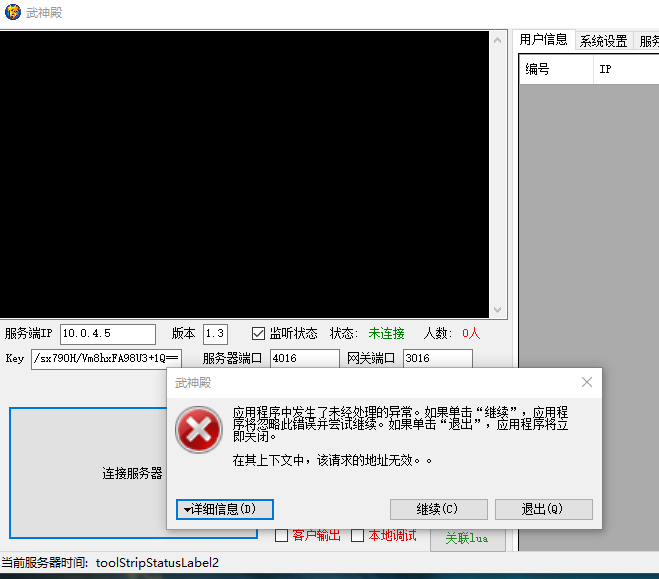This screenshot has height=579, width=659.
Task: Enable the 客户输出 checkbox
Action: (x=281, y=536)
